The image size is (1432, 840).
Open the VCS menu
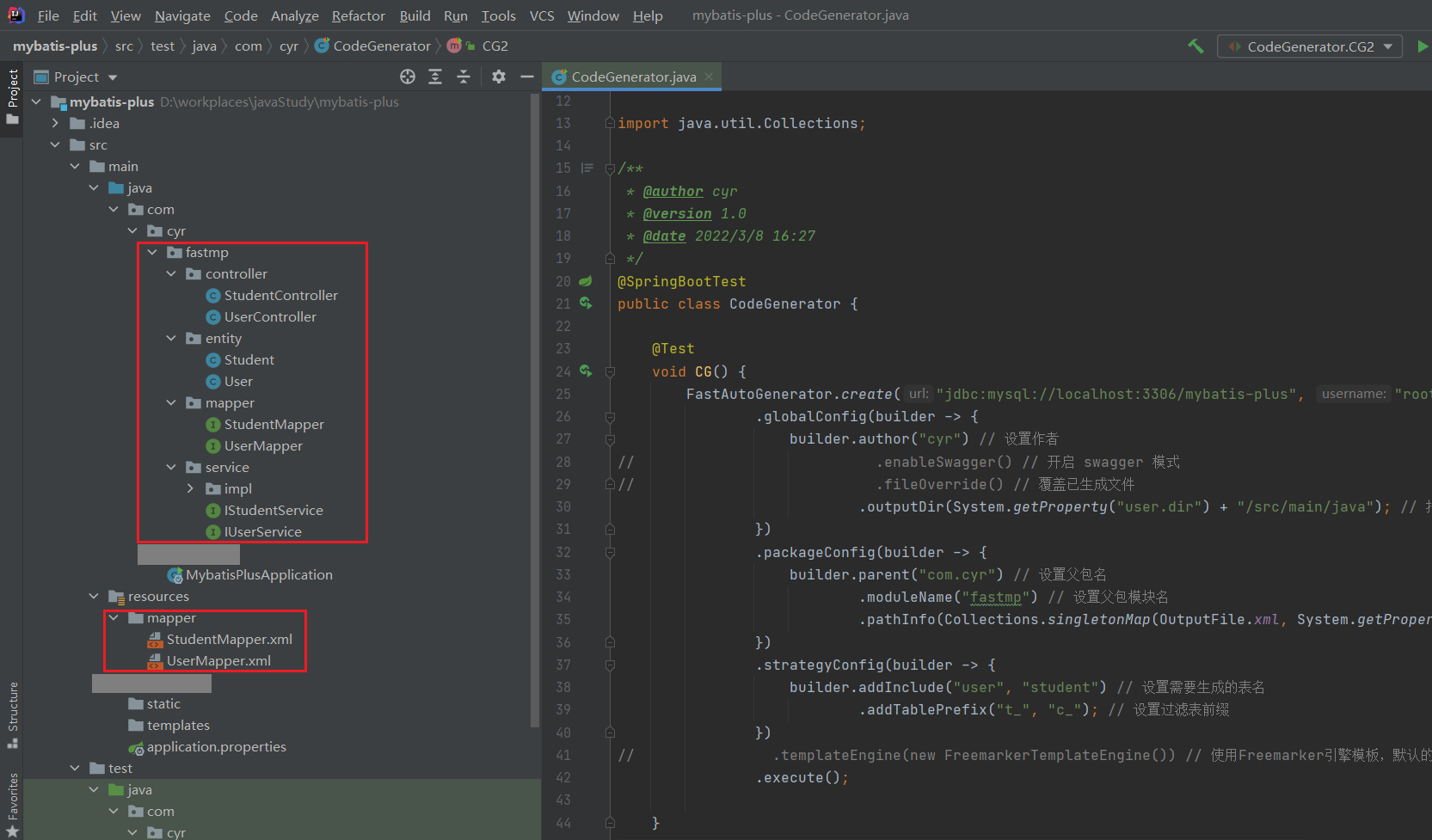(542, 15)
